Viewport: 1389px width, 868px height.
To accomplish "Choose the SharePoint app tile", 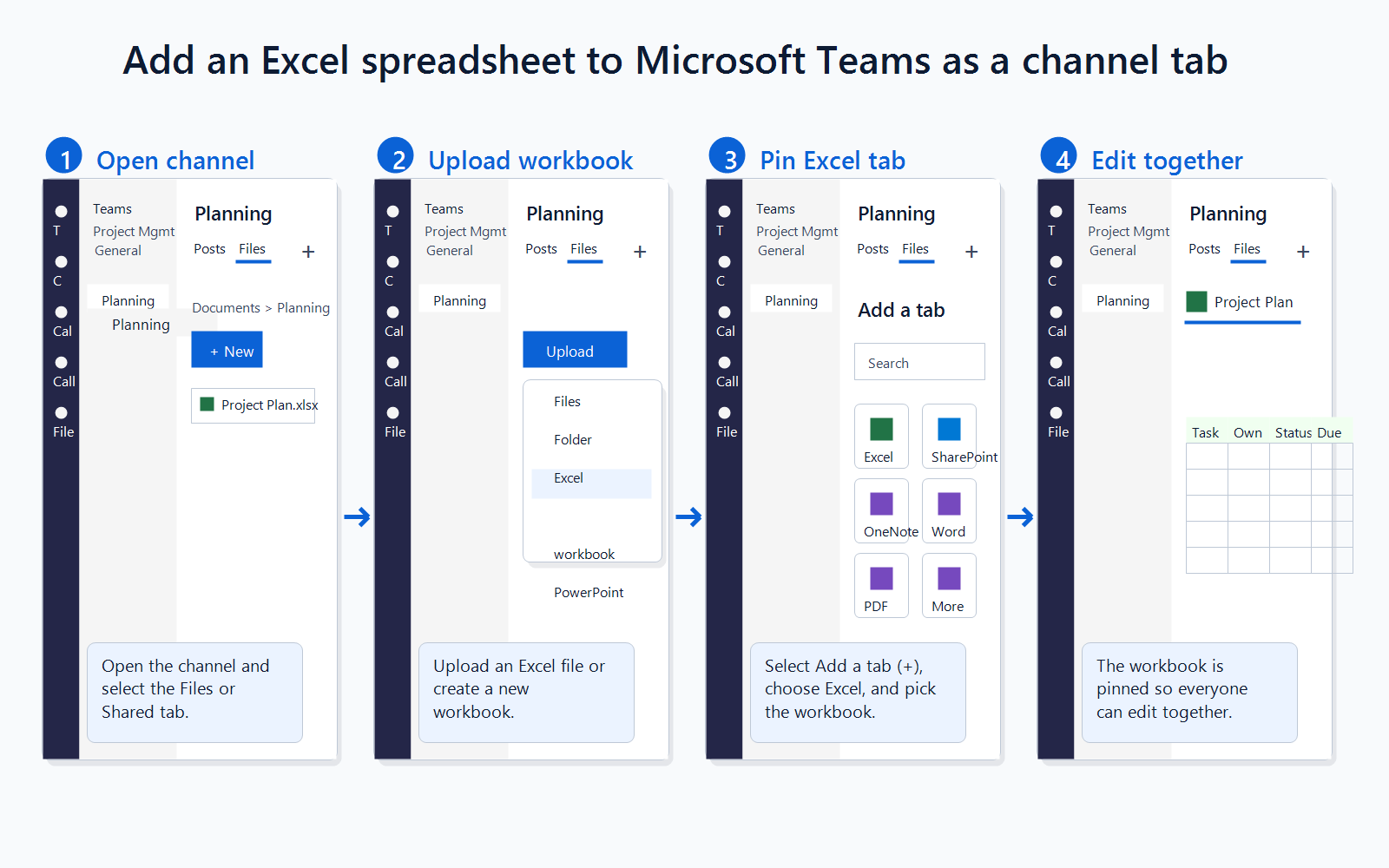I will (949, 436).
